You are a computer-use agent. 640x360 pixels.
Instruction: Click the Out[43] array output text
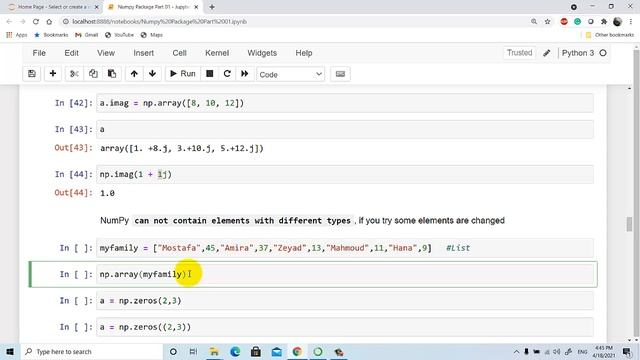(x=182, y=149)
